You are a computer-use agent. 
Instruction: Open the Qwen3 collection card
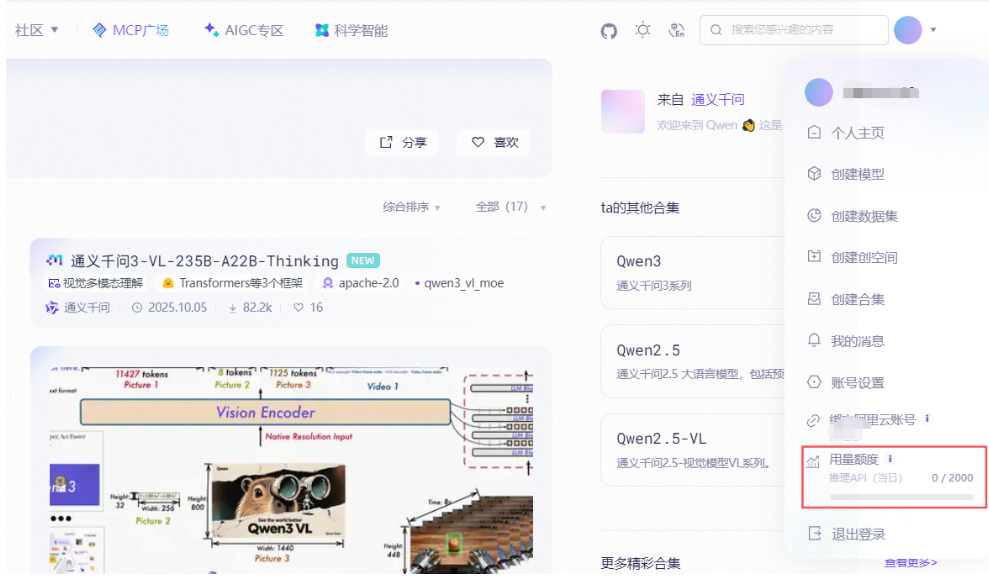[x=693, y=272]
